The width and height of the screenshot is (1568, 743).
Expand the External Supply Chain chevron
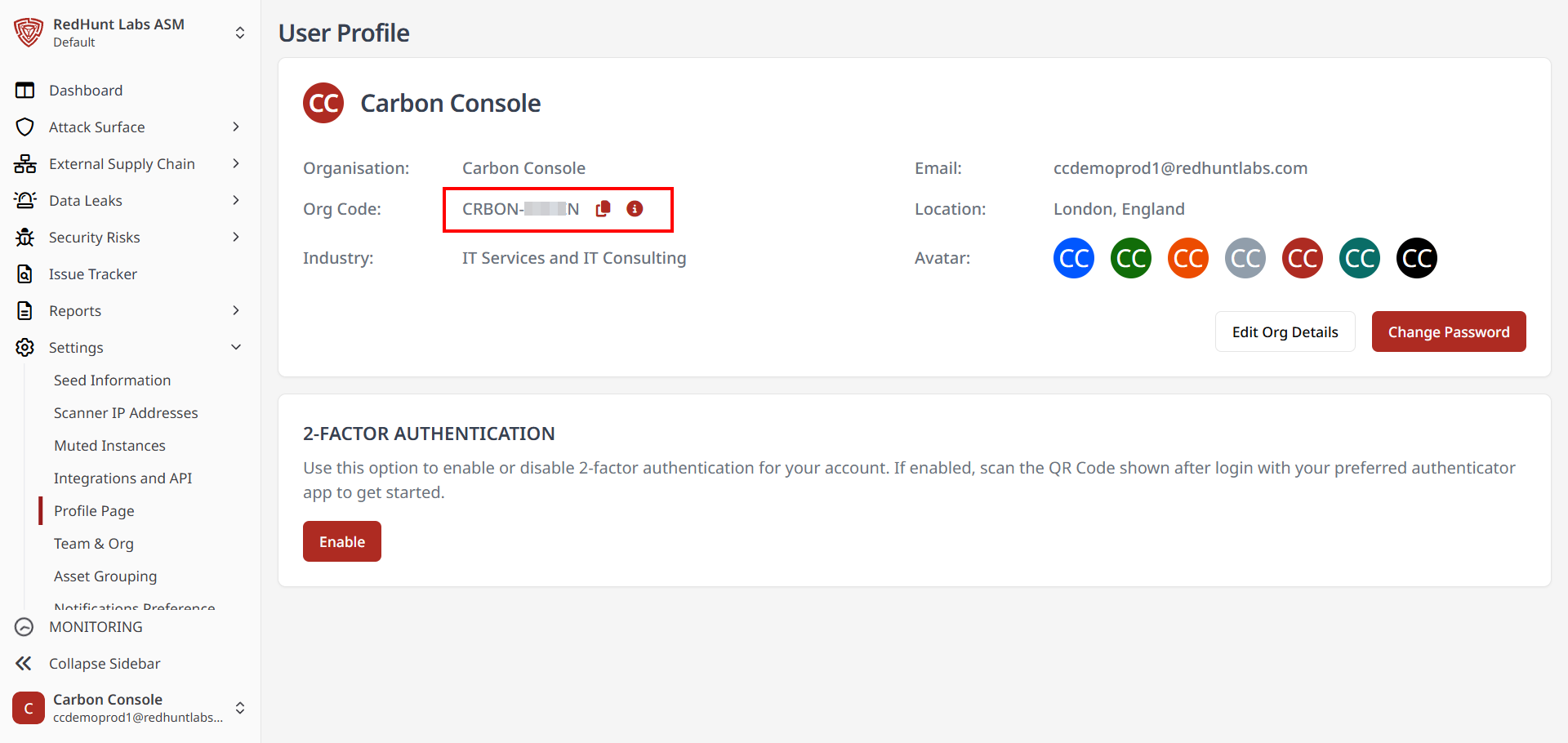click(236, 163)
